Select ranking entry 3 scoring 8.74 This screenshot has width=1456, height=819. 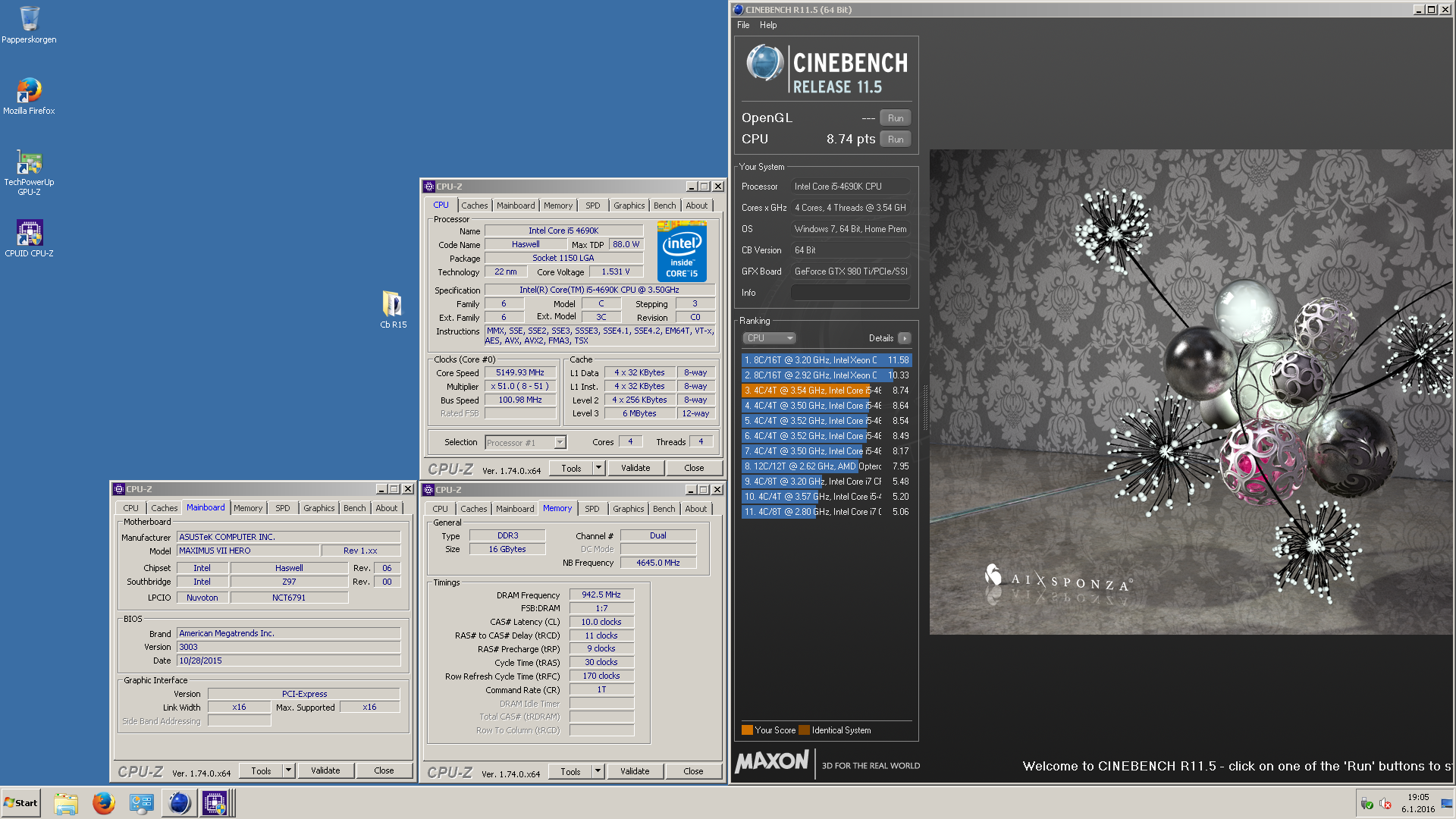coord(827,391)
